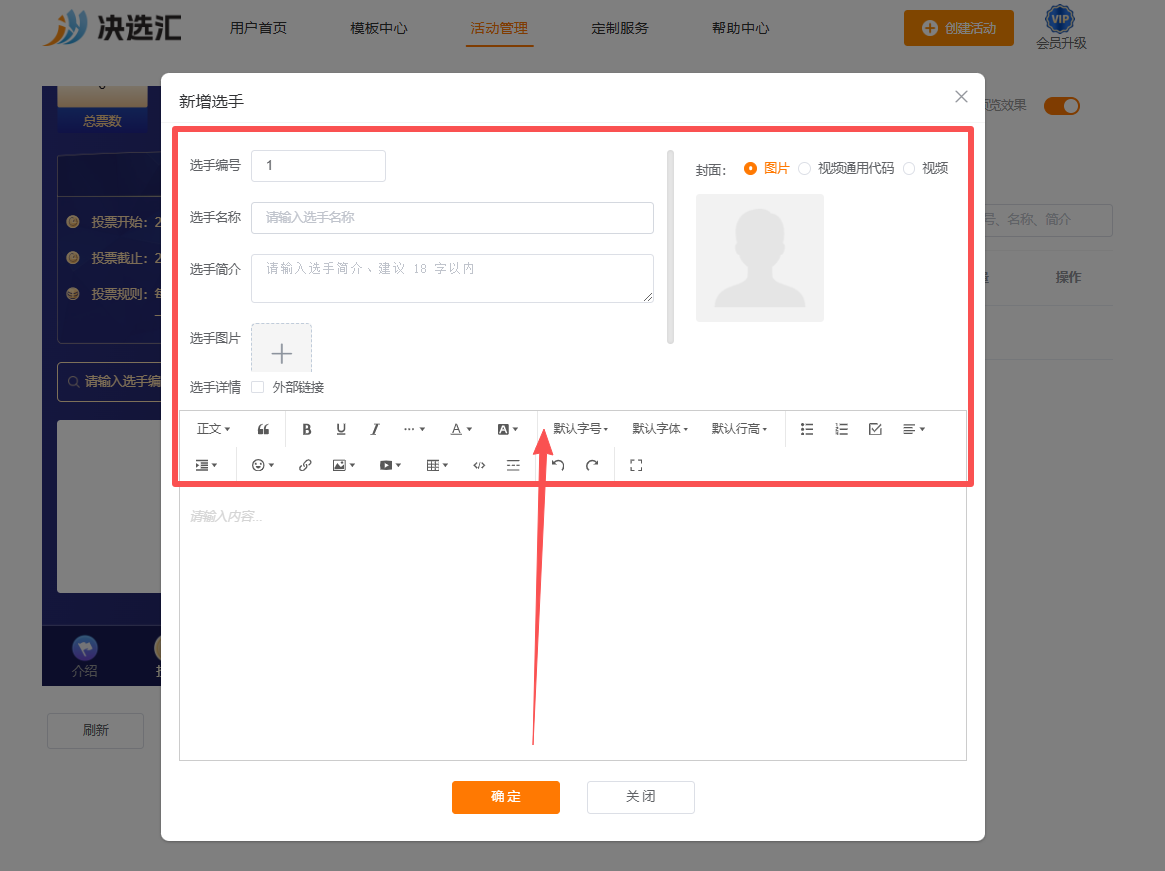
Task: Check the 外部链接 checkbox
Action: coord(258,387)
